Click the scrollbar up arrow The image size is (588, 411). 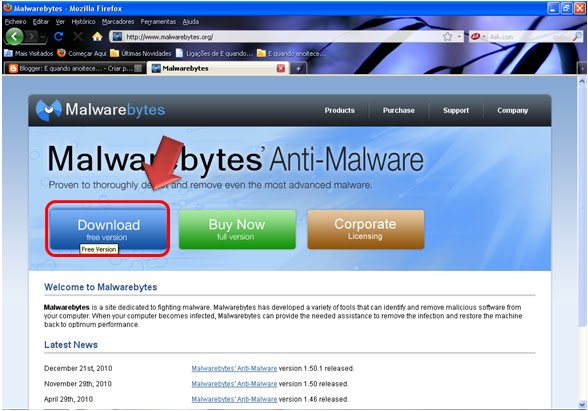click(582, 81)
